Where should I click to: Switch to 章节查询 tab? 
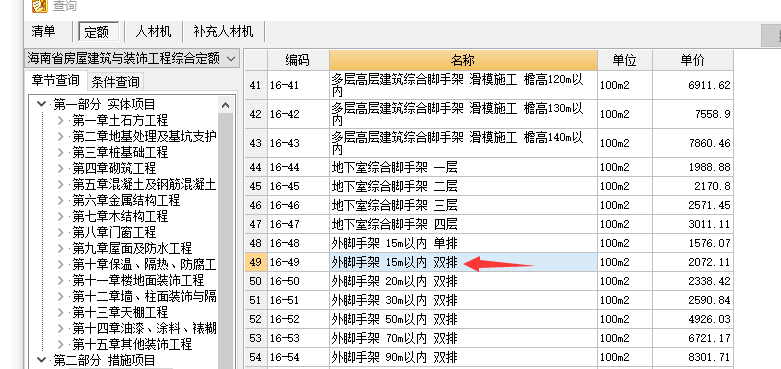pyautogui.click(x=55, y=80)
